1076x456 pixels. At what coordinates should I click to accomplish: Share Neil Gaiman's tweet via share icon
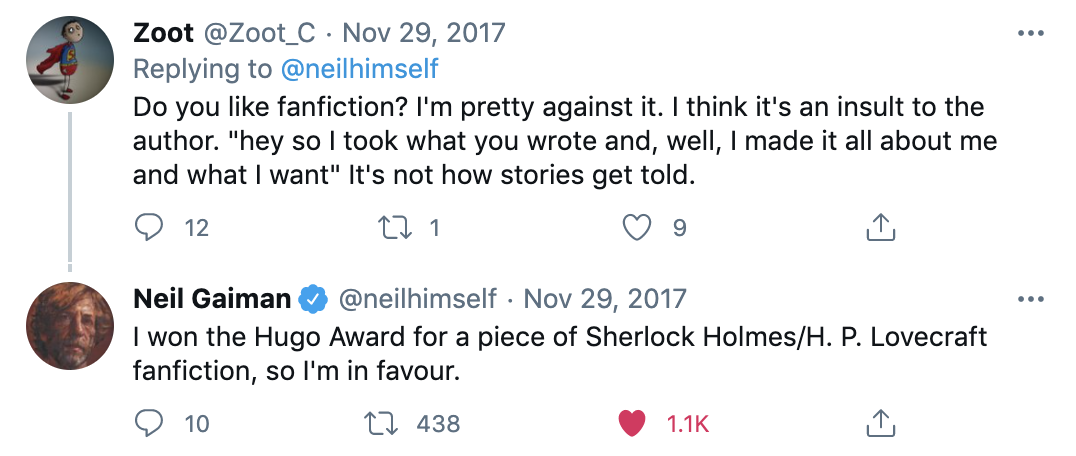tap(879, 423)
